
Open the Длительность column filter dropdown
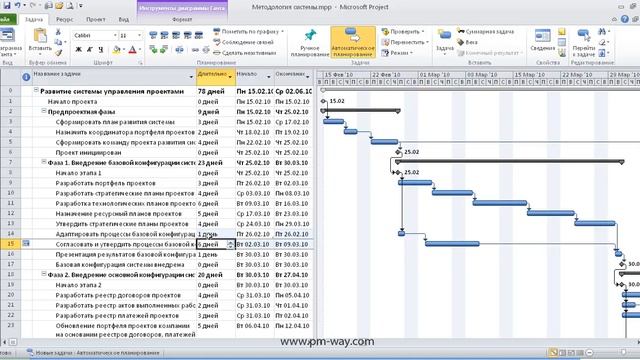(x=230, y=77)
